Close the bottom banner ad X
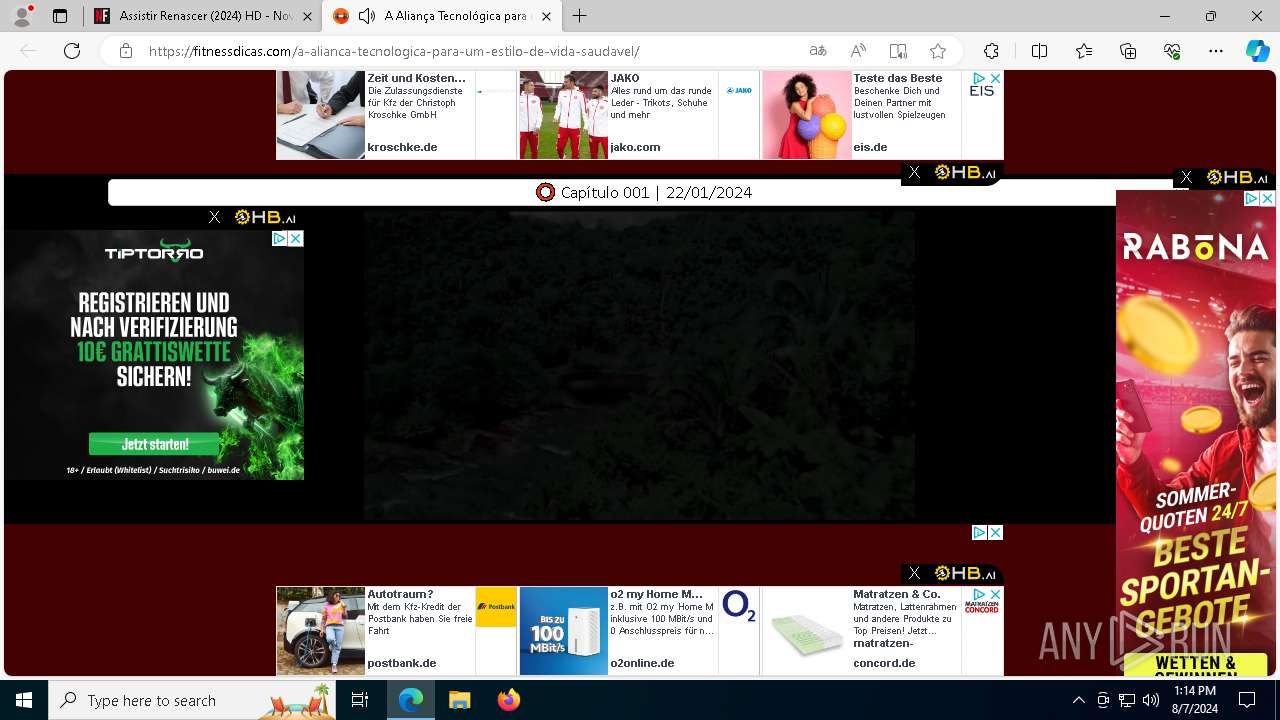 995,594
